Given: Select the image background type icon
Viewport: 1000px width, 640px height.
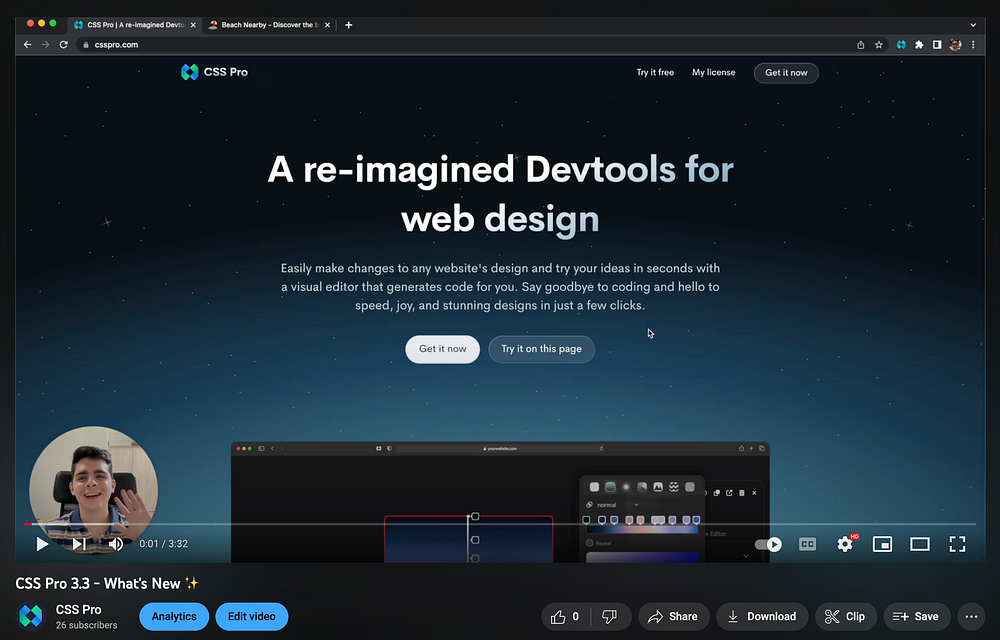Looking at the screenshot, I should [658, 487].
